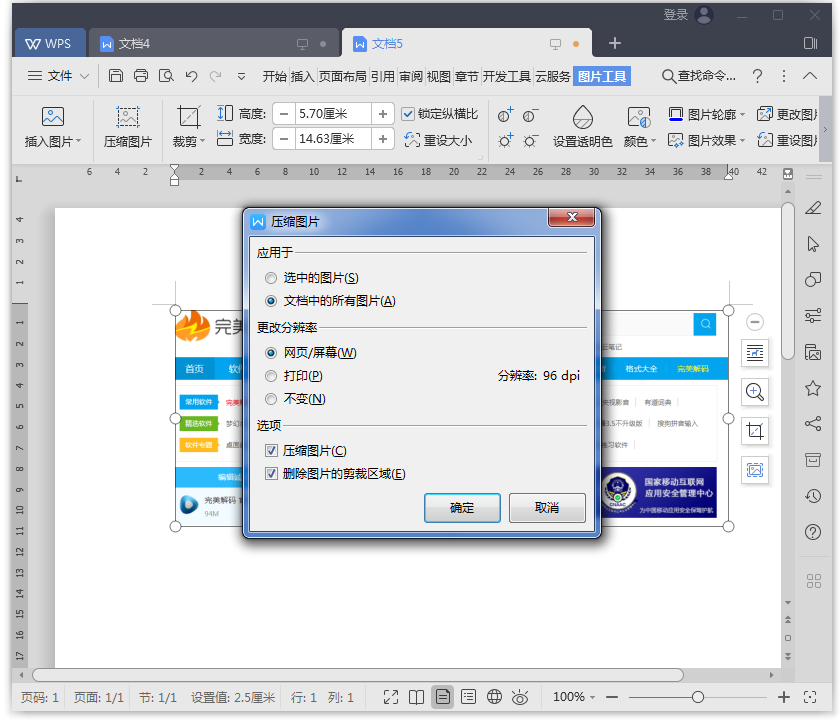The image size is (840, 724).
Task: Click the Save icon in quick toolbar
Action: (116, 76)
